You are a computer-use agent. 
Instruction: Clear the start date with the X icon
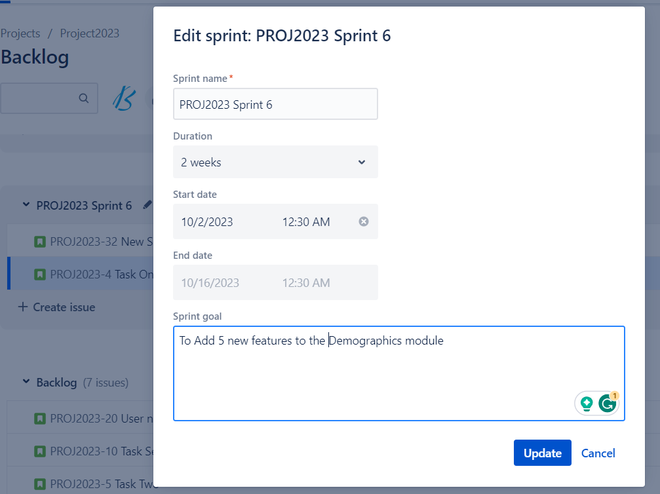(x=364, y=221)
